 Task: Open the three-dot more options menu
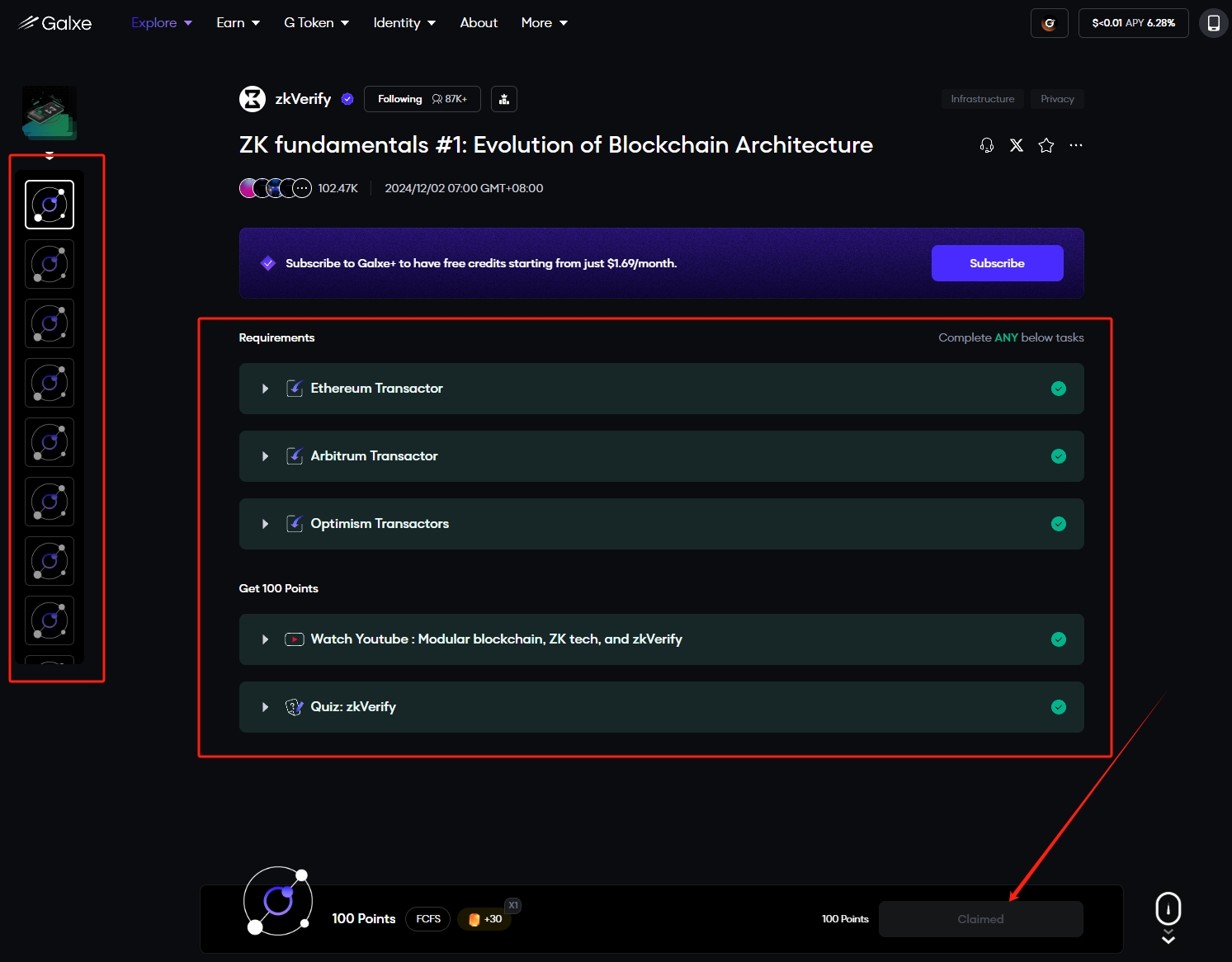(1075, 145)
